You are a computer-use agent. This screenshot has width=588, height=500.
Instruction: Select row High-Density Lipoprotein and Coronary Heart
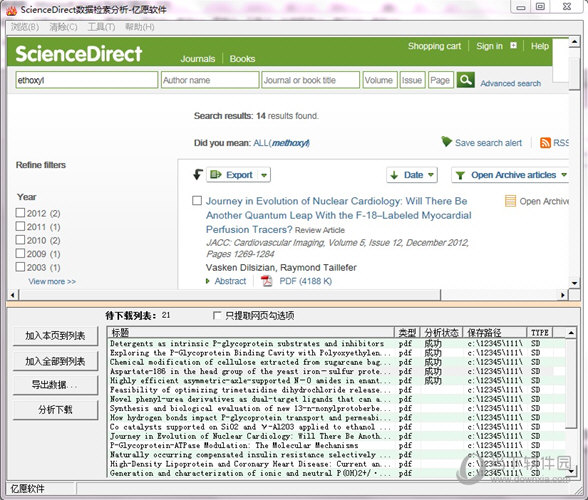pos(336,464)
